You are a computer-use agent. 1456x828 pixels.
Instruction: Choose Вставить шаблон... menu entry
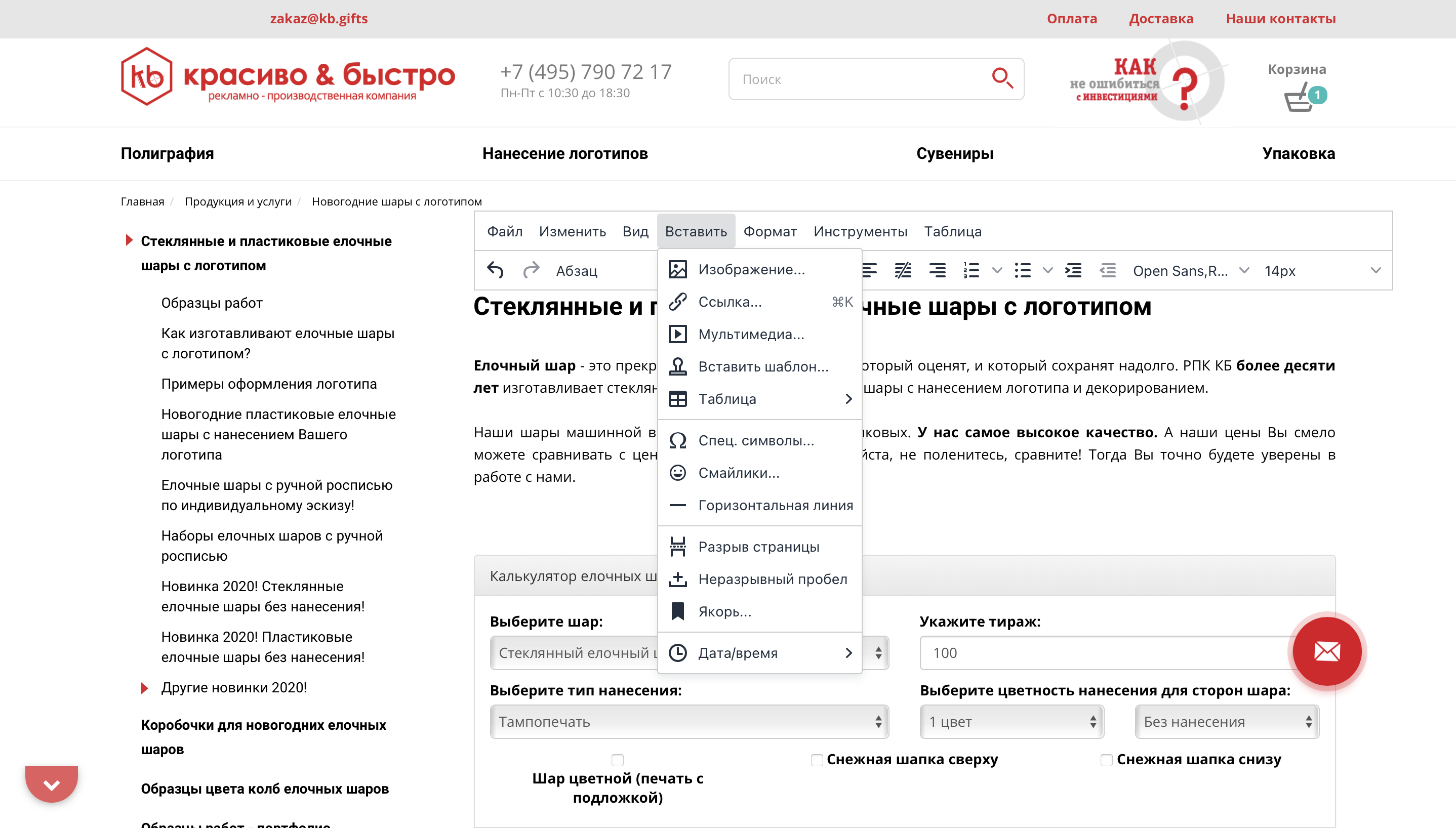pos(759,367)
